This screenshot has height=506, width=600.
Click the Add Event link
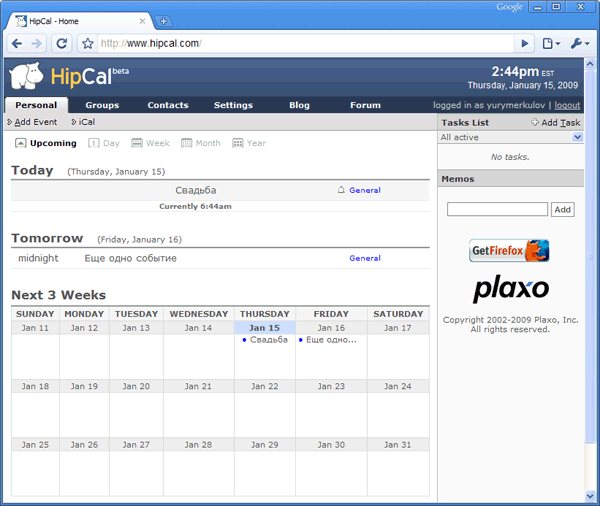coord(36,122)
